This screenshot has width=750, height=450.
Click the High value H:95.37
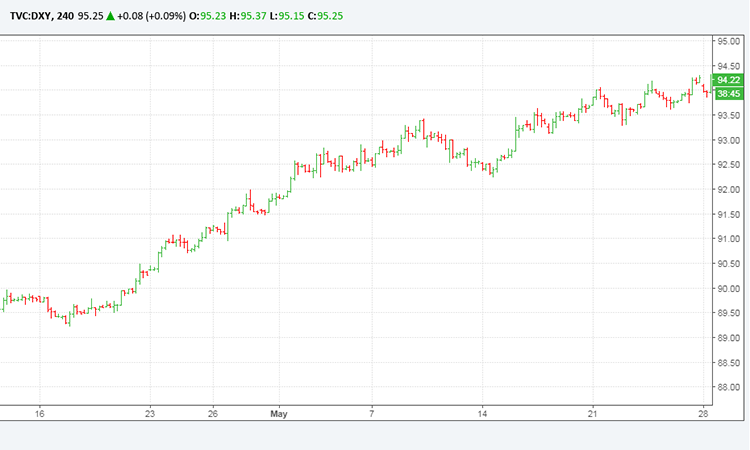(x=258, y=17)
